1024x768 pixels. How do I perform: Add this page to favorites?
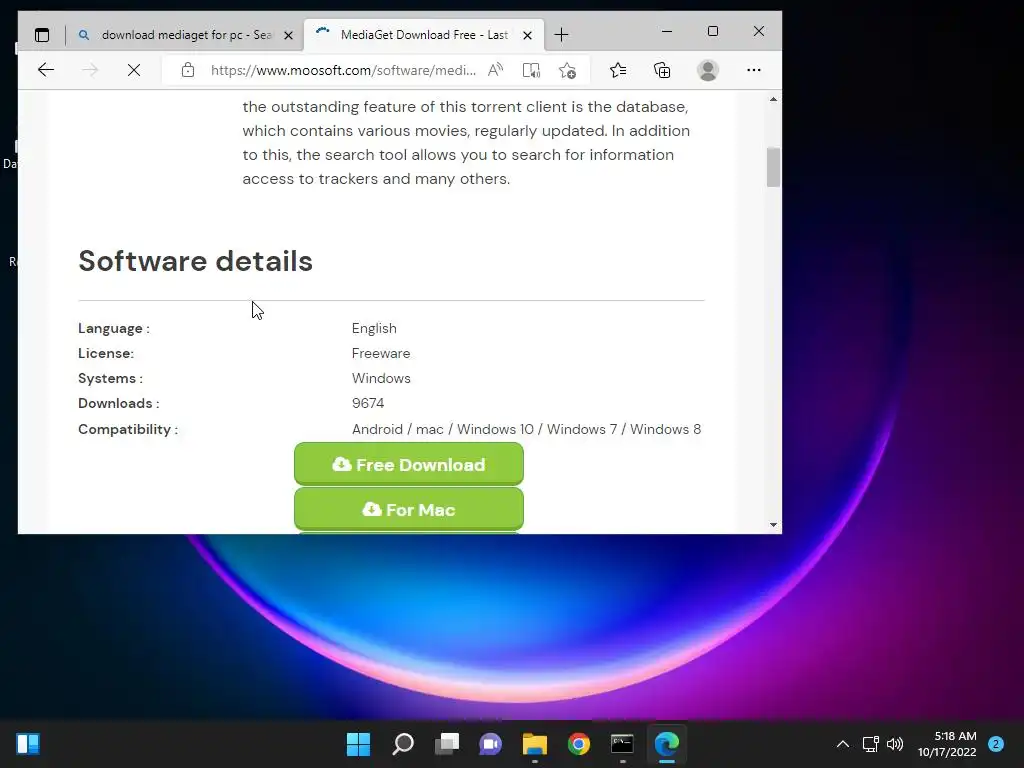568,70
